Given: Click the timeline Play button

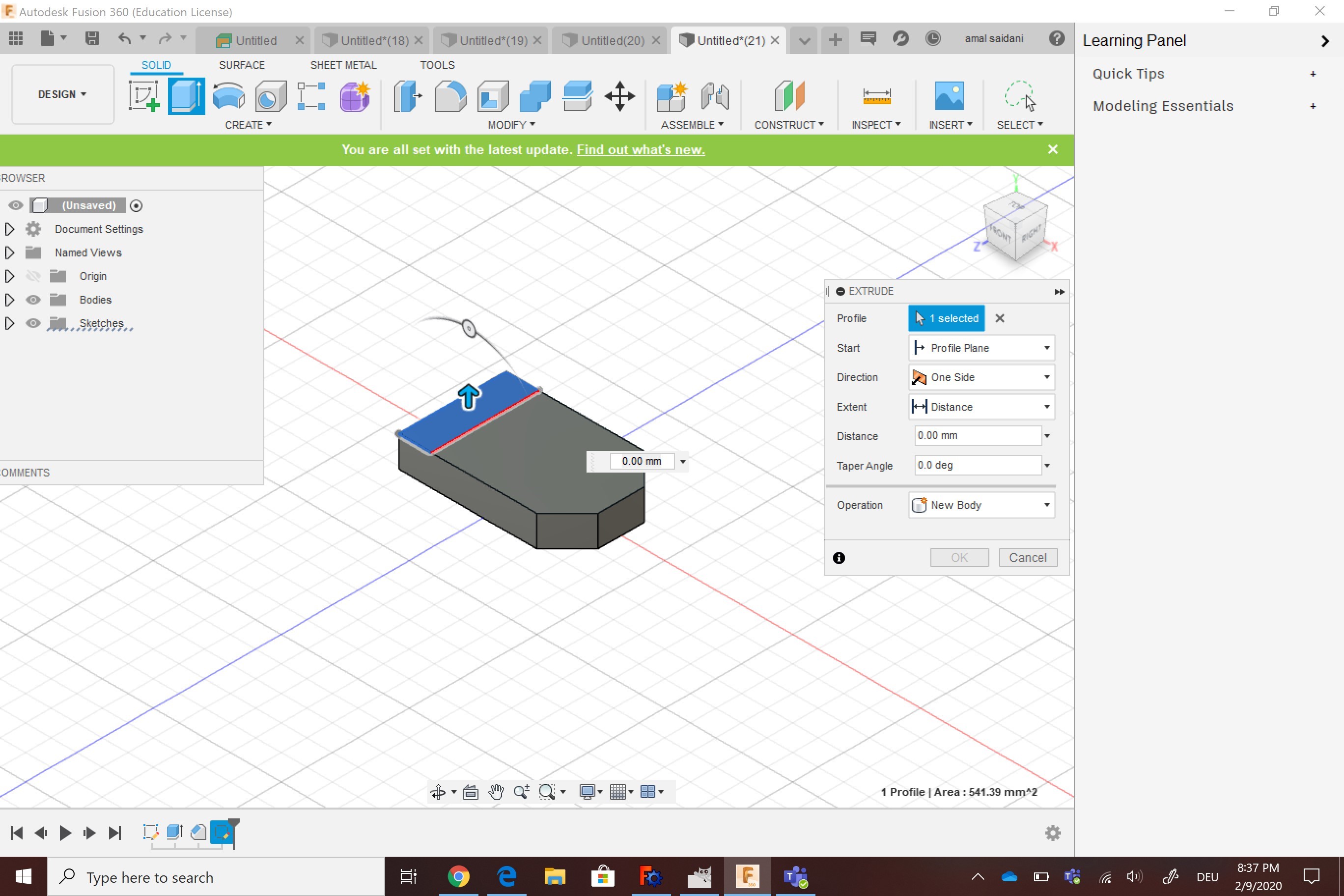Looking at the screenshot, I should [x=65, y=833].
